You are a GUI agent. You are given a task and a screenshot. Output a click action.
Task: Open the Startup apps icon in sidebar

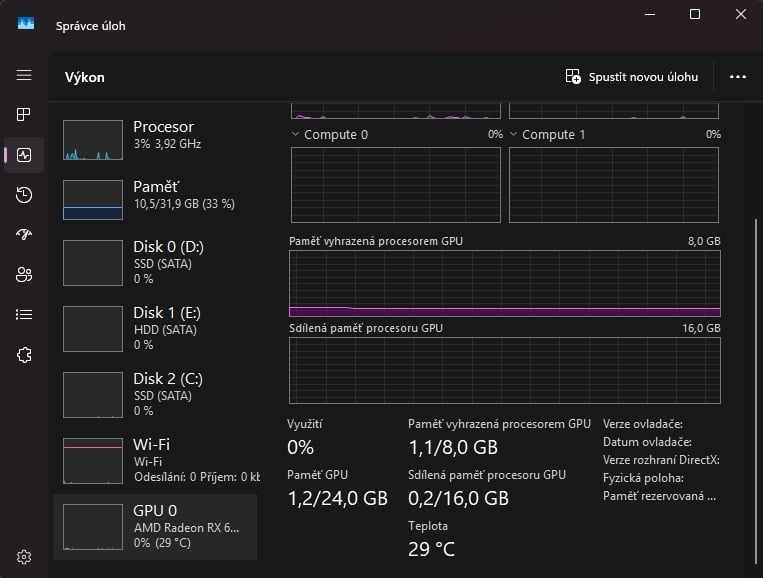24,235
